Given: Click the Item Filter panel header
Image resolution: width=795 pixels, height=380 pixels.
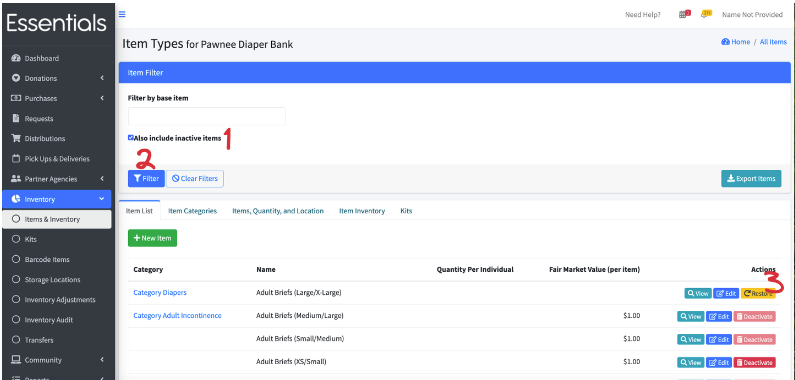Looking at the screenshot, I should point(455,73).
